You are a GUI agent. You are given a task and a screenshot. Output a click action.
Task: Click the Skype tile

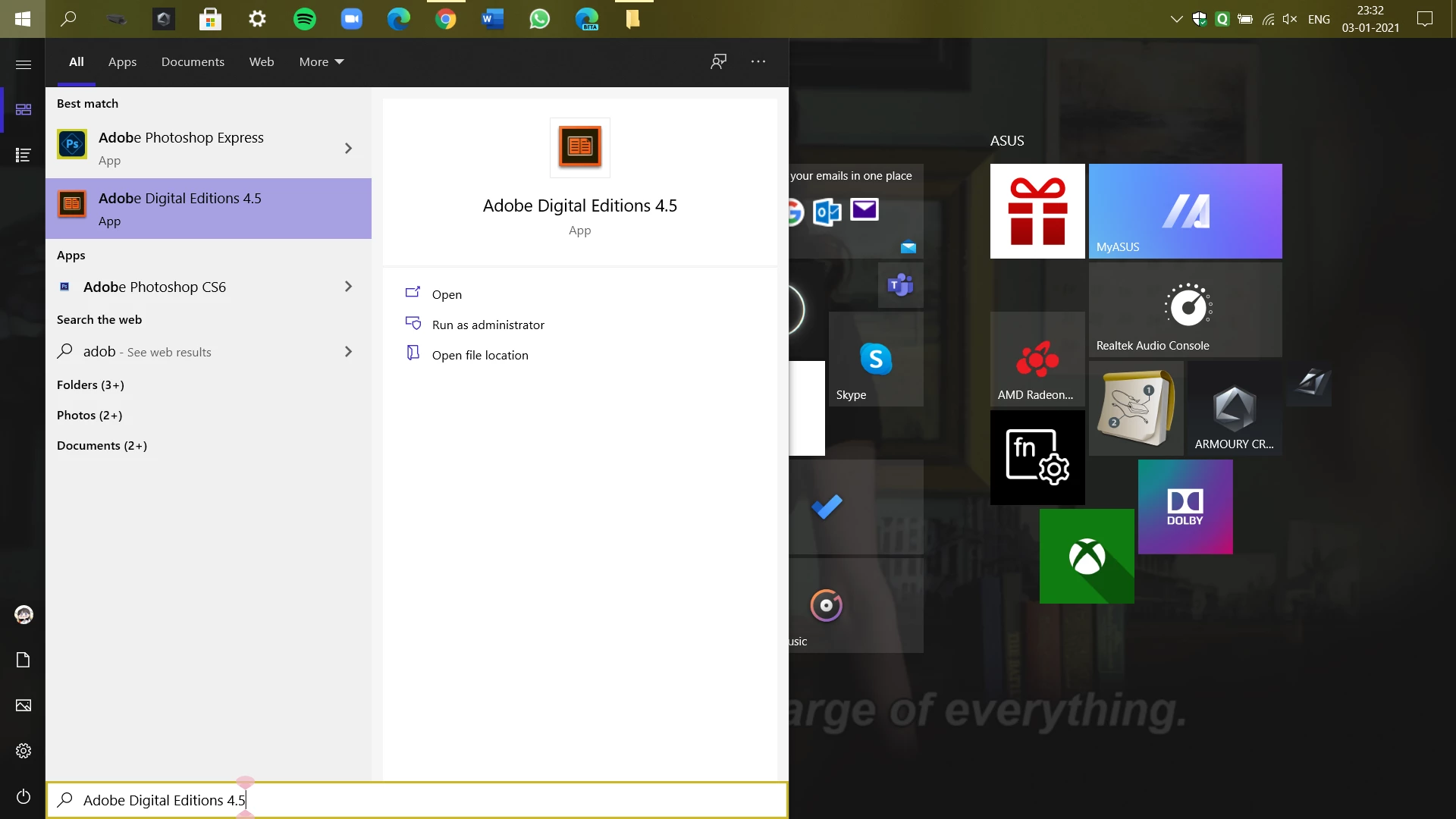pyautogui.click(x=876, y=360)
